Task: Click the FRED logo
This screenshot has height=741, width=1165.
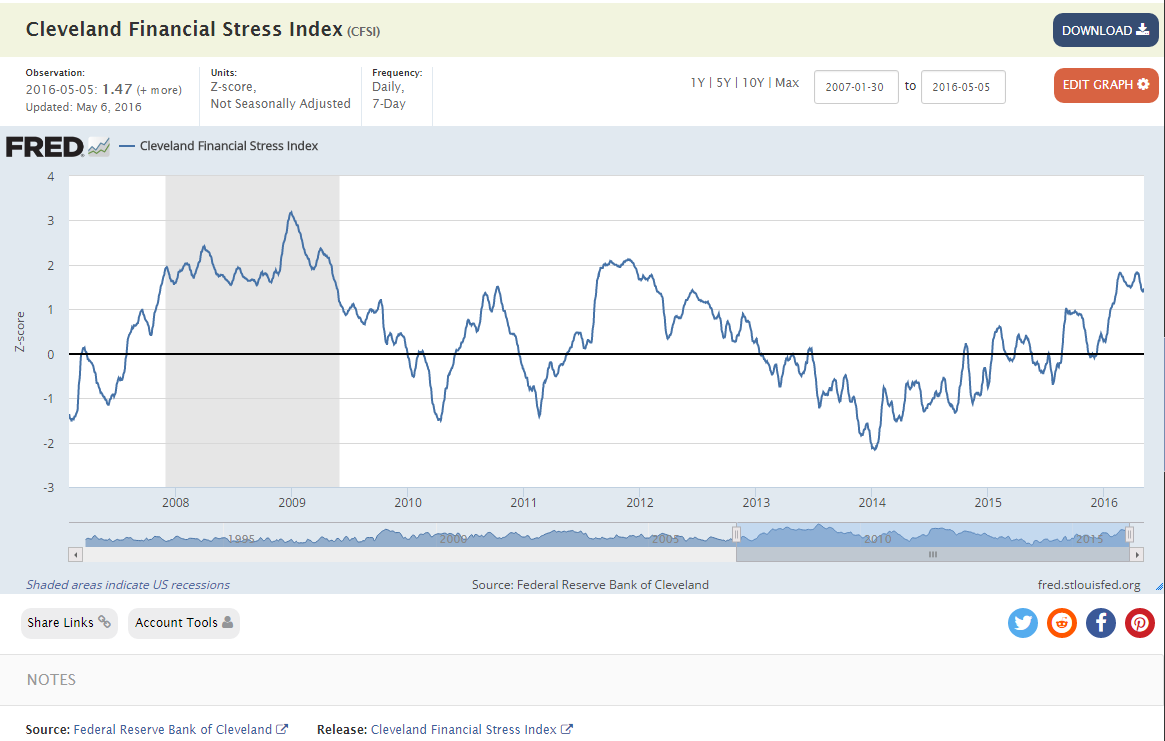Action: pos(45,146)
